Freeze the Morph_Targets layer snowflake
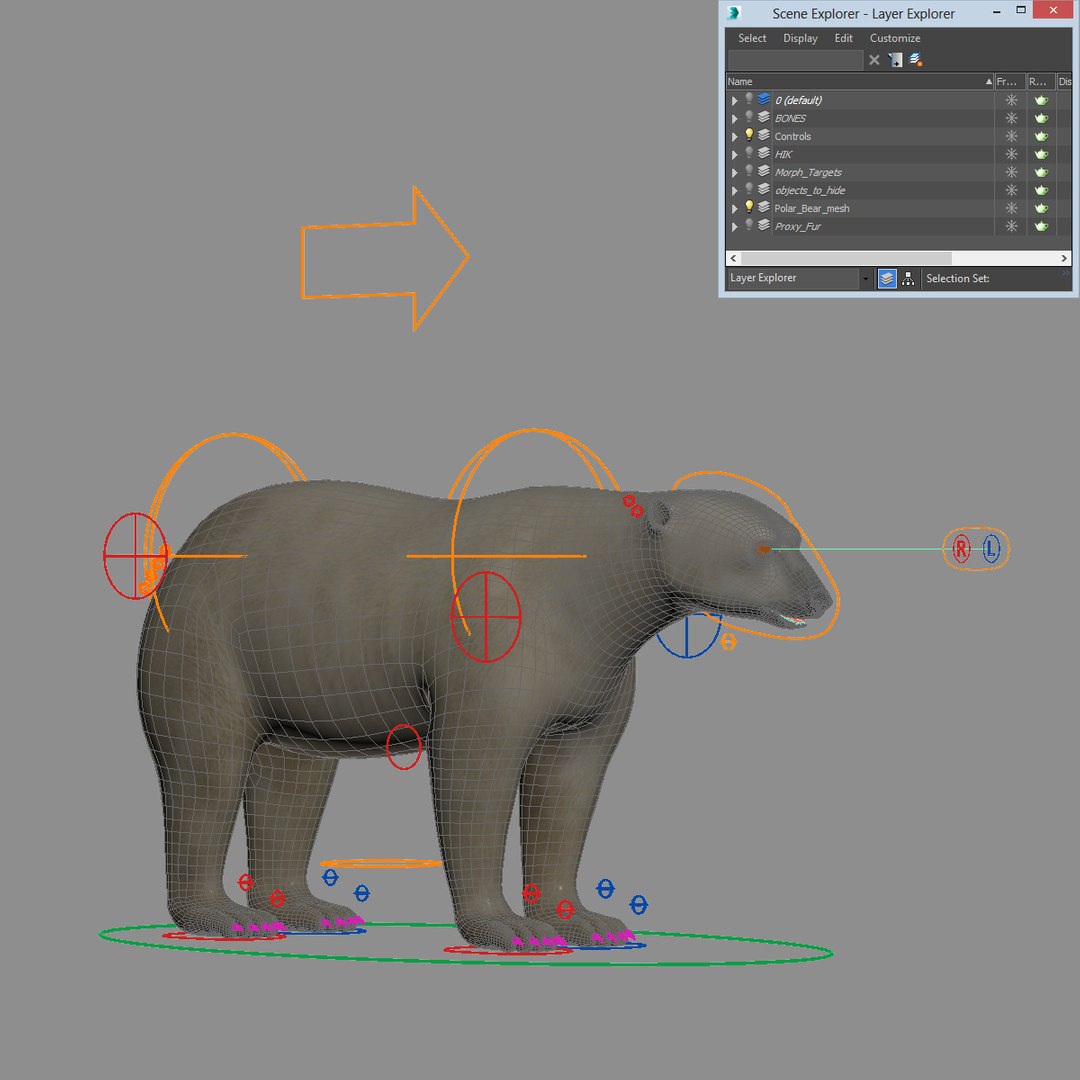The width and height of the screenshot is (1080, 1080). [x=1010, y=172]
